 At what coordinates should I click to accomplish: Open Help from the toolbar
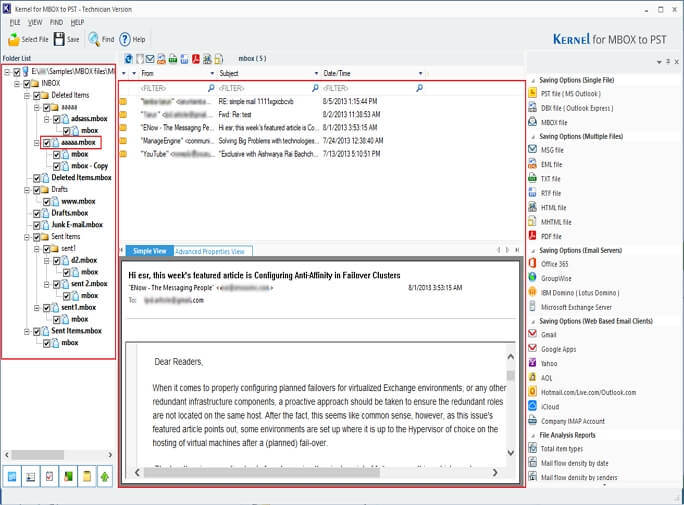click(x=132, y=39)
